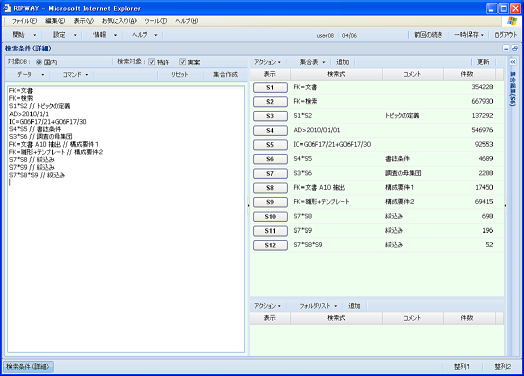Click the vertical sidebar tab labeled (S6)
The width and height of the screenshot is (524, 376).
[513, 89]
